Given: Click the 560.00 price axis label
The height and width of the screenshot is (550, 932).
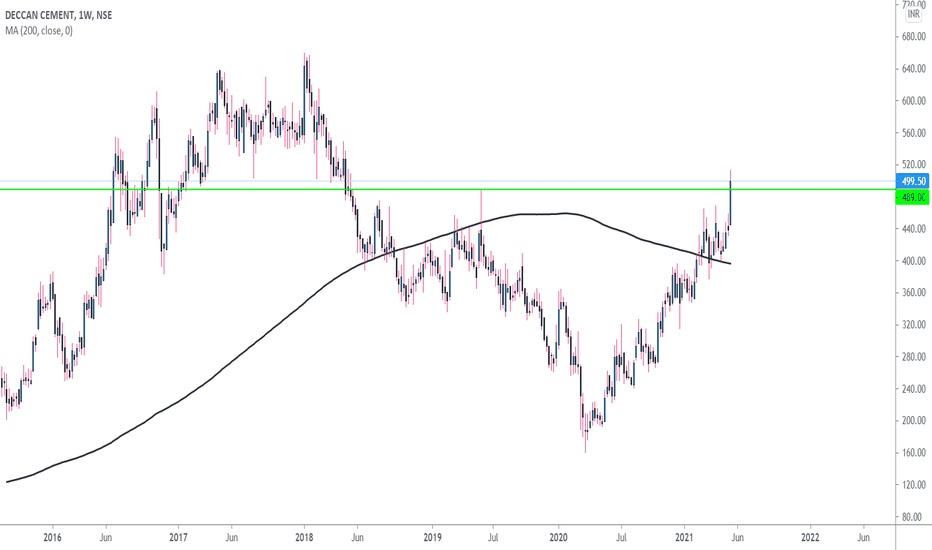Looking at the screenshot, I should 914,133.
